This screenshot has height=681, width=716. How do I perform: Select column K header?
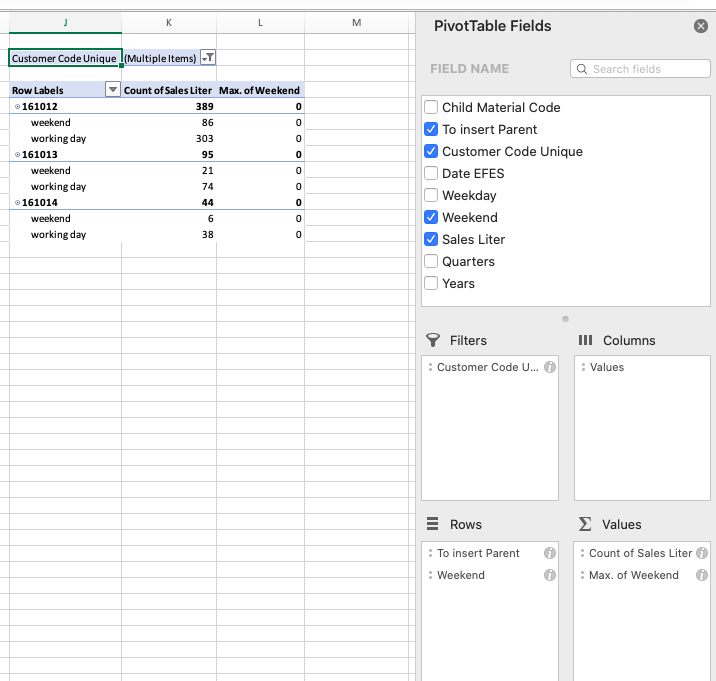[x=169, y=22]
